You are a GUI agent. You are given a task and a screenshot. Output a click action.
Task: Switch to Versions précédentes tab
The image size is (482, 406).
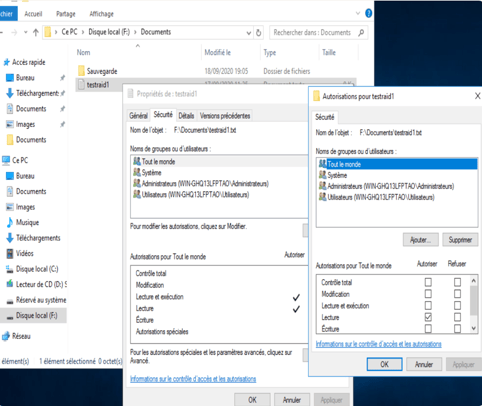225,116
